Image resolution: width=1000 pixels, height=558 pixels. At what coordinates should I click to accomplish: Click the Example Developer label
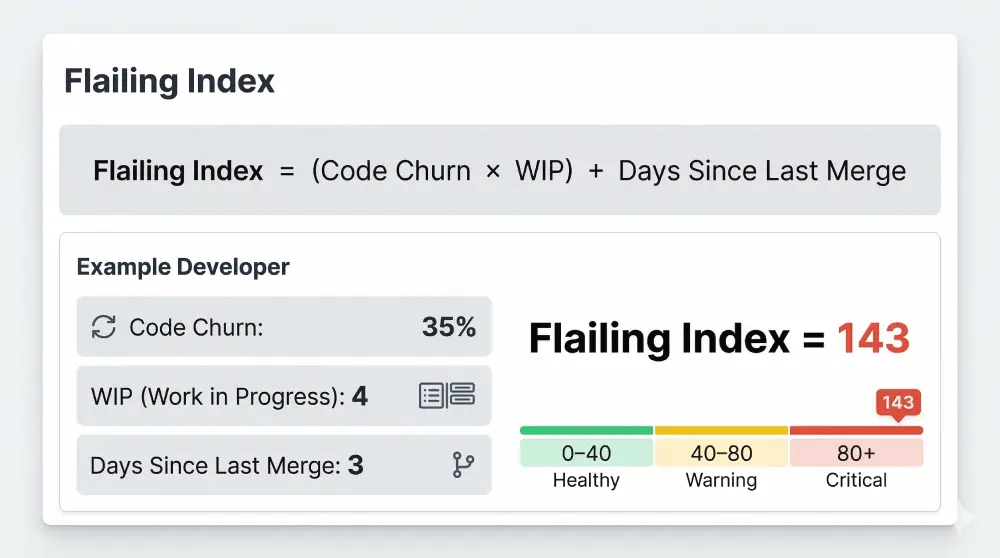pos(183,267)
